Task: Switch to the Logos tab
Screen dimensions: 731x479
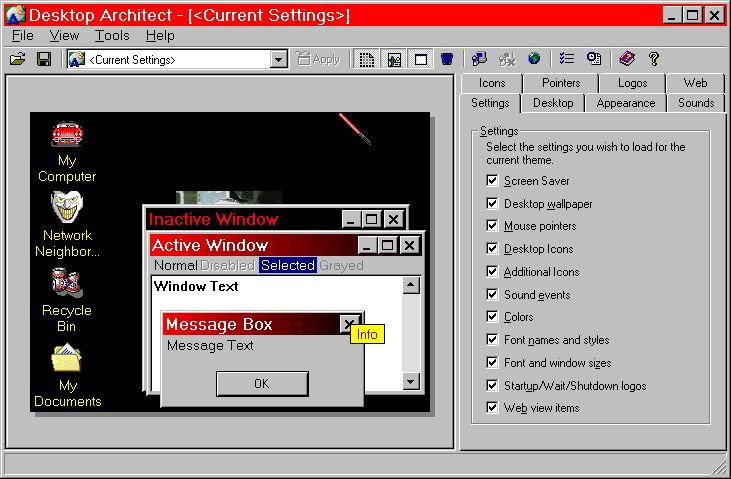Action: [x=633, y=83]
